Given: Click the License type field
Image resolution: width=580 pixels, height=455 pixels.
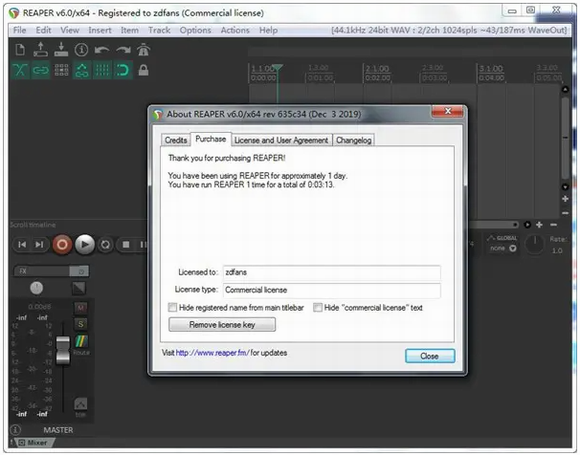Looking at the screenshot, I should click(x=331, y=290).
